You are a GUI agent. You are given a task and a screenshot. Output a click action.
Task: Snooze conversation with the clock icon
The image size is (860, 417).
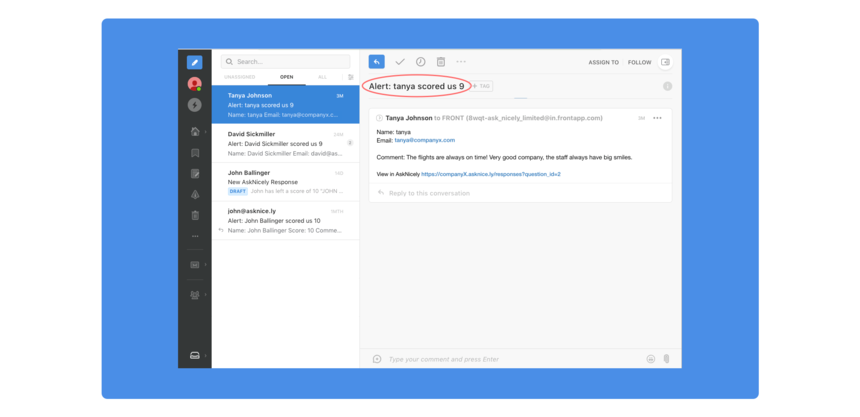(421, 62)
